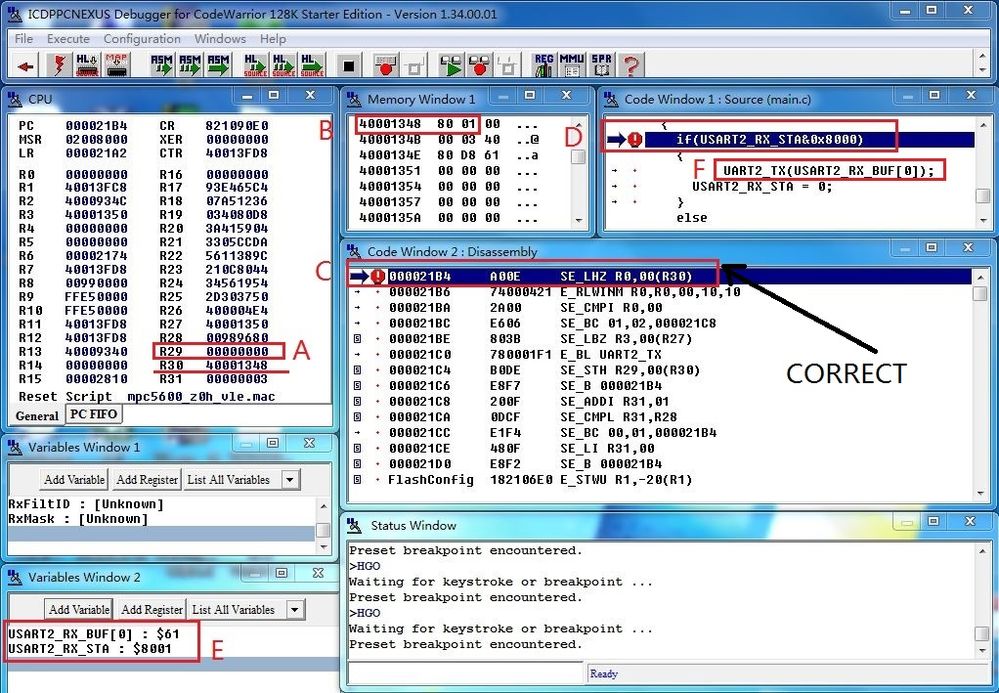The height and width of the screenshot is (693, 999).
Task: Select USART2_RX_BUF[0] variable row
Action: tap(94, 634)
